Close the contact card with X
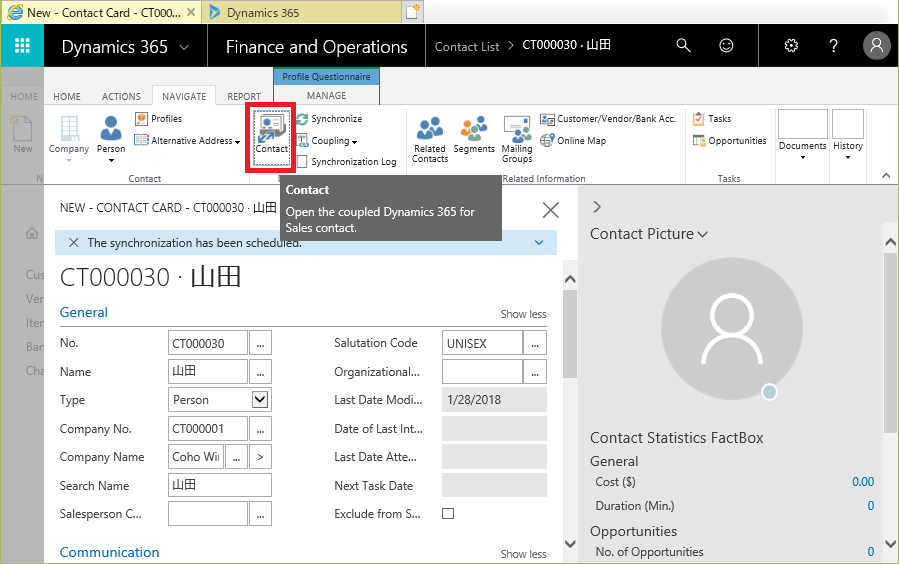 point(550,210)
